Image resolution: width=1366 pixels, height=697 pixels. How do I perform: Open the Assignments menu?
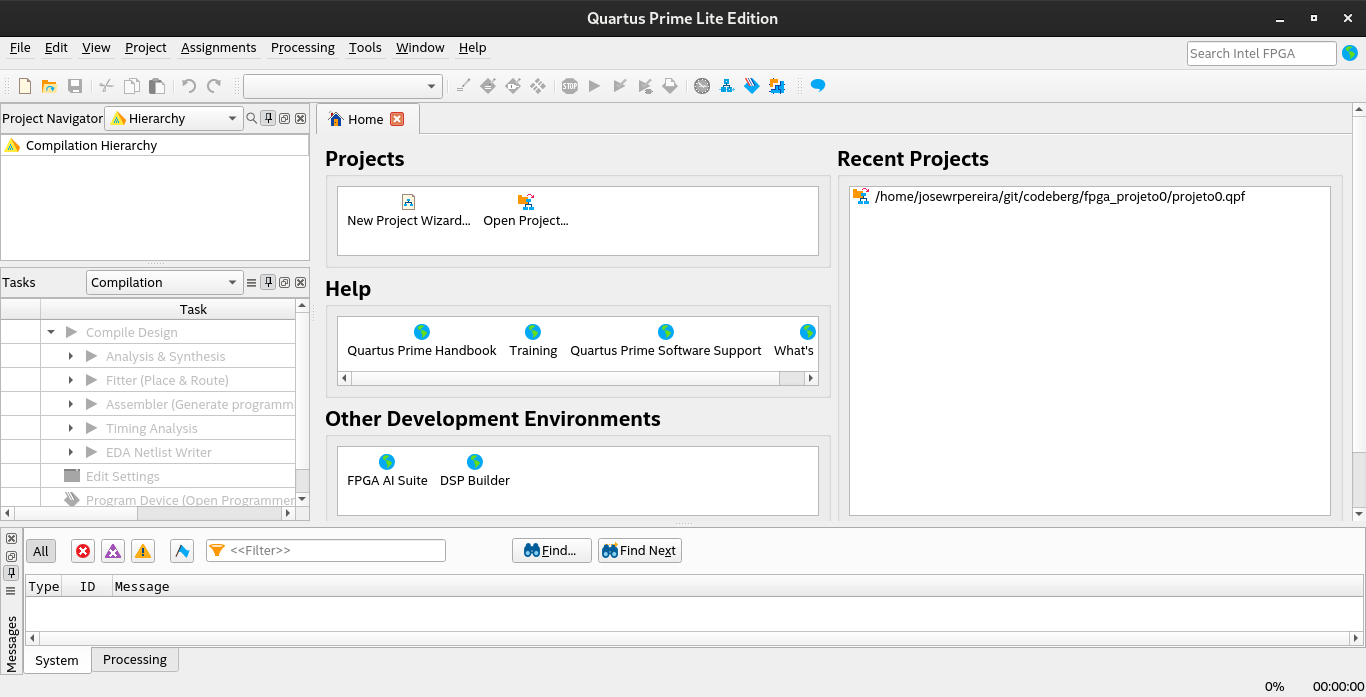click(x=218, y=47)
